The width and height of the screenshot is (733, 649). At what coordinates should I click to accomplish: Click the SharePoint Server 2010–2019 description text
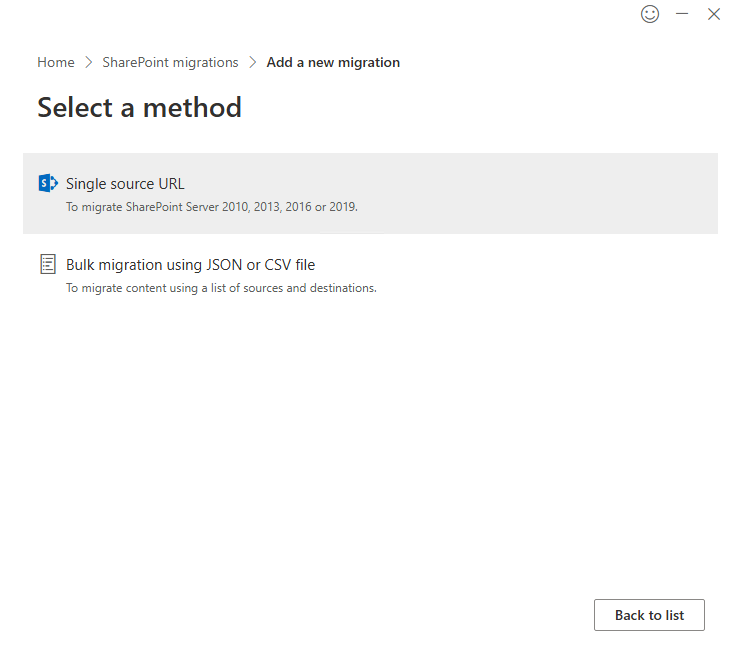tap(211, 207)
